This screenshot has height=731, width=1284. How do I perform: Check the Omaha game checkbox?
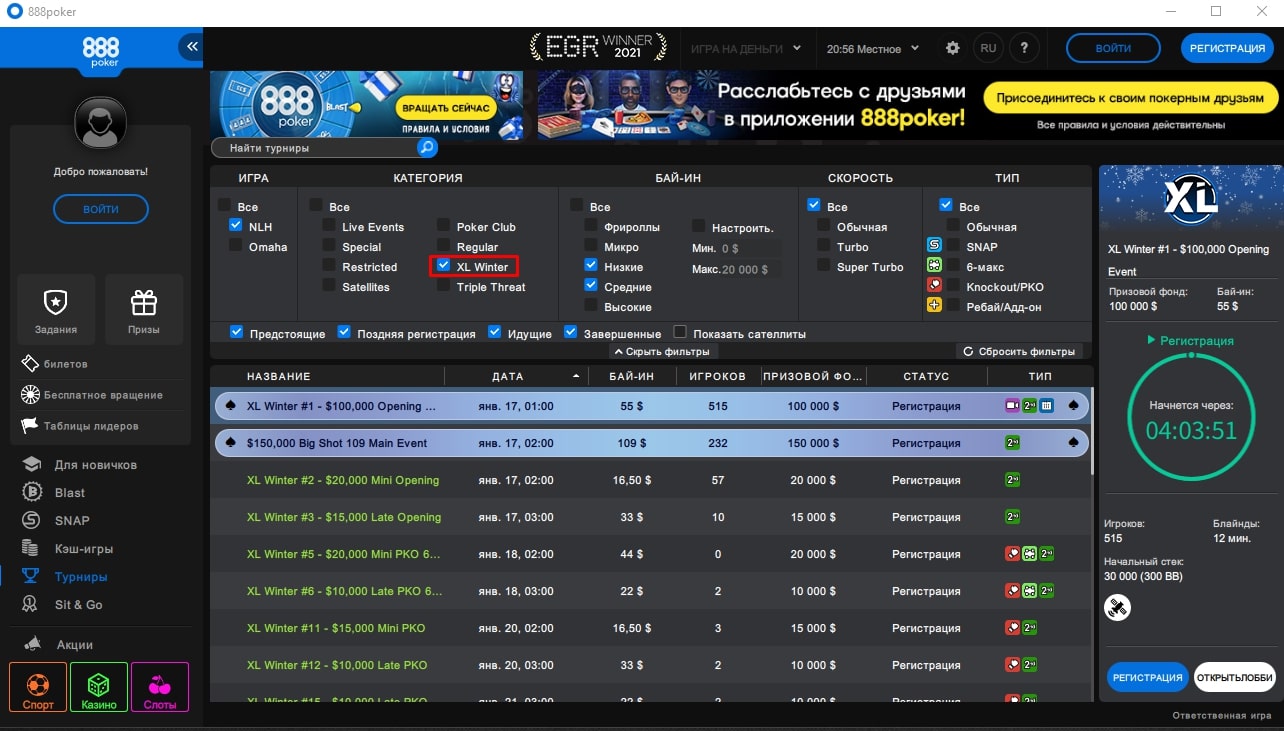(236, 246)
